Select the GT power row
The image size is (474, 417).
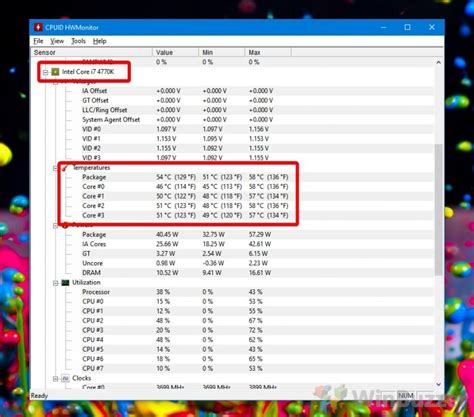(x=233, y=254)
